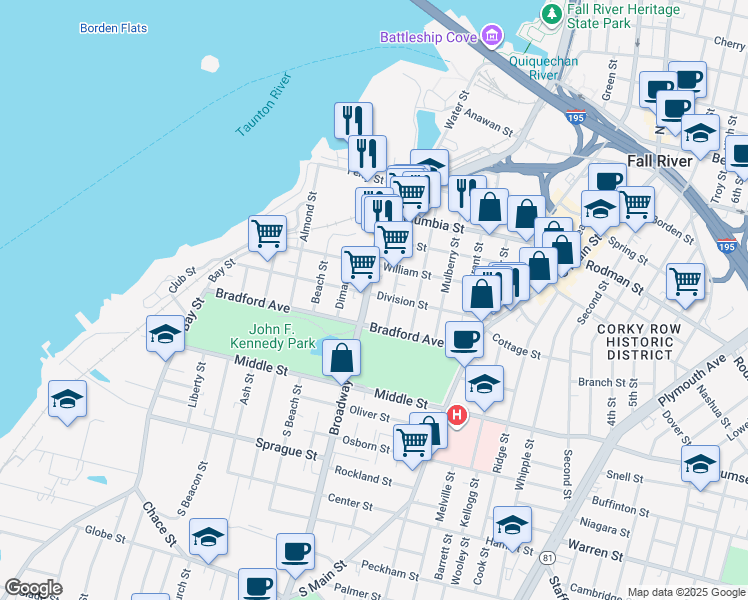748x600 pixels.
Task: Select the coffee marker above S Main St
Action: click(295, 551)
